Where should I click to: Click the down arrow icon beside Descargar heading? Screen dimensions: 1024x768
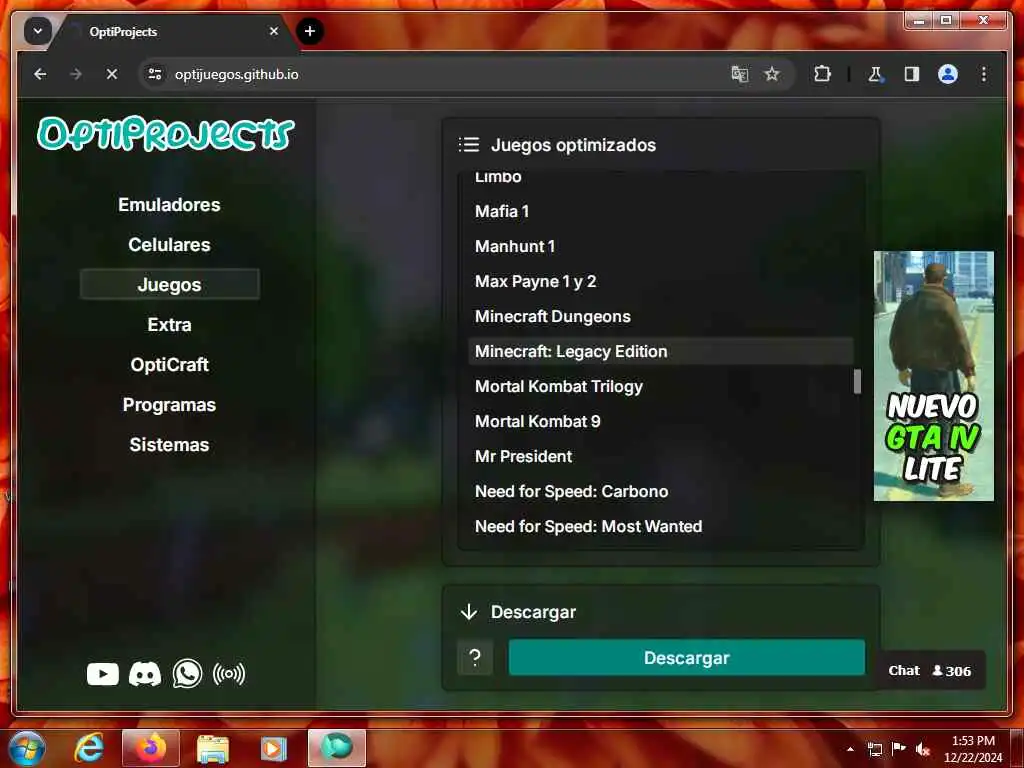pyautogui.click(x=469, y=612)
